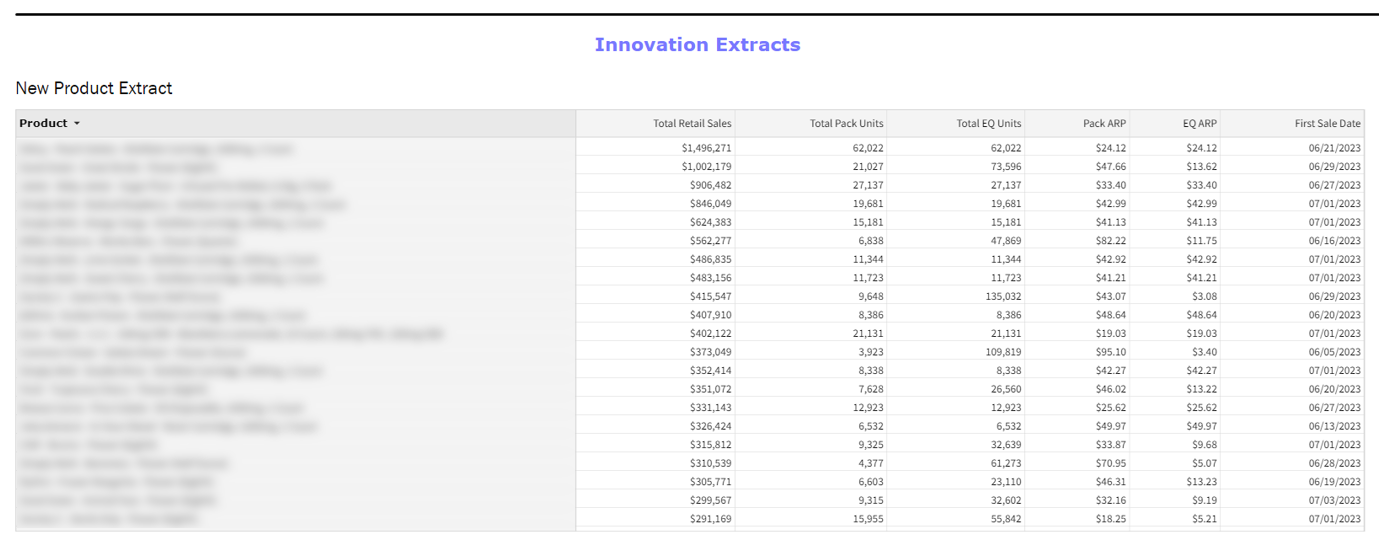This screenshot has height=541, width=1379.
Task: Click the 06/16/2023 date cell
Action: tap(1333, 241)
